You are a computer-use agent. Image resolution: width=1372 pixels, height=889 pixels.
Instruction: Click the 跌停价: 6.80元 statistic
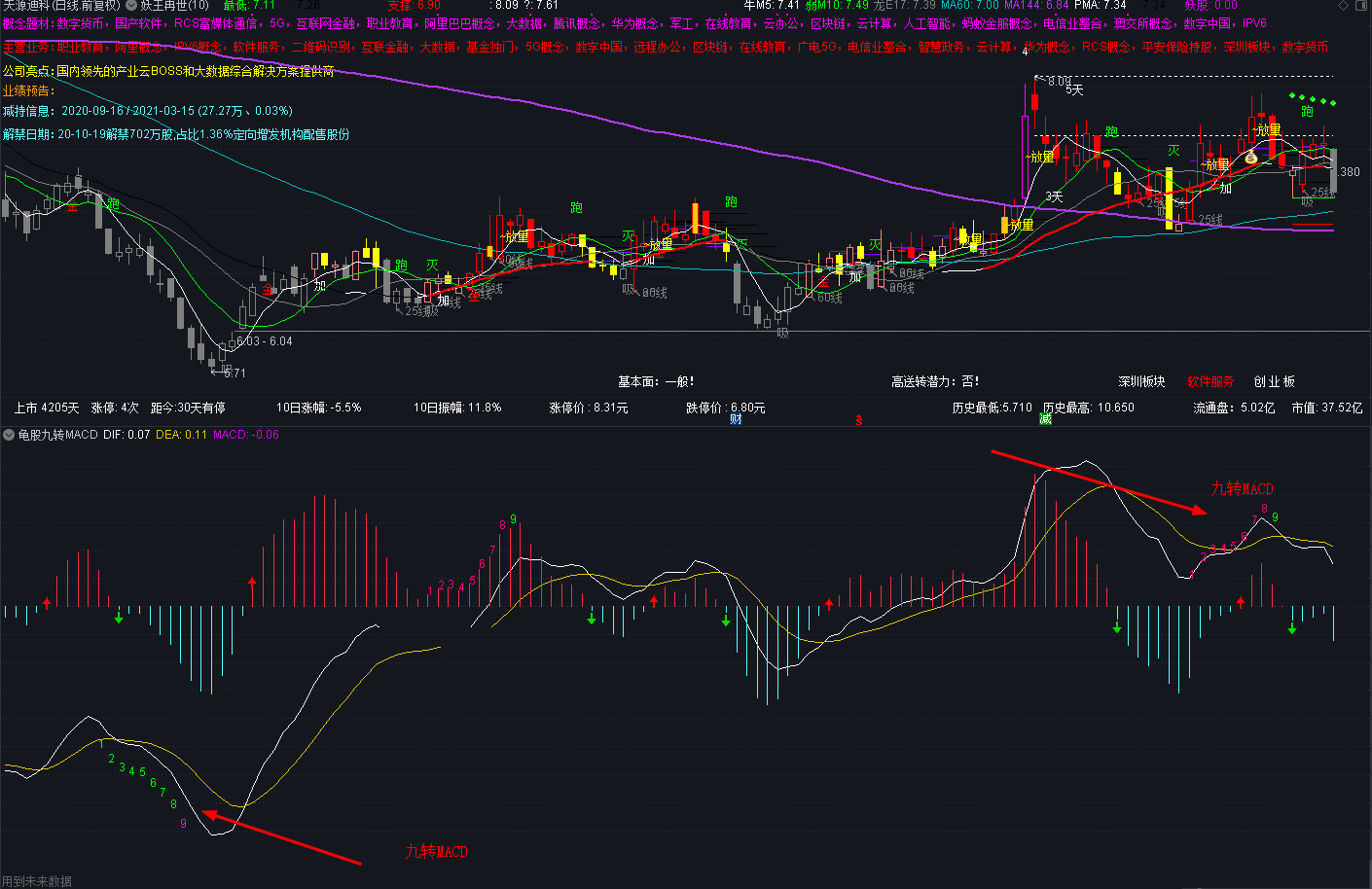[x=726, y=408]
